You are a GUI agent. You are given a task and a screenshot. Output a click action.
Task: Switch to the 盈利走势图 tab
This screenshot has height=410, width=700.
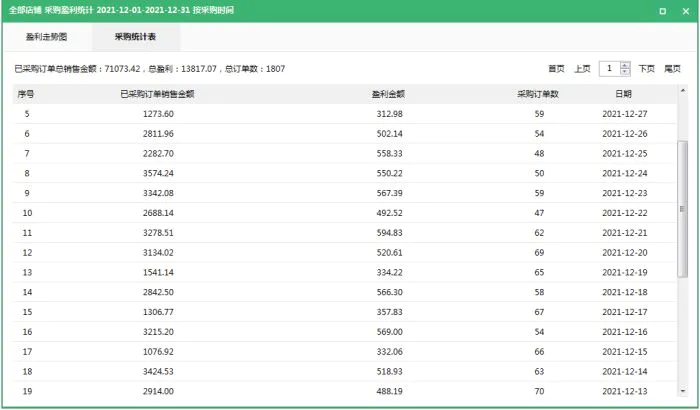[46, 37]
